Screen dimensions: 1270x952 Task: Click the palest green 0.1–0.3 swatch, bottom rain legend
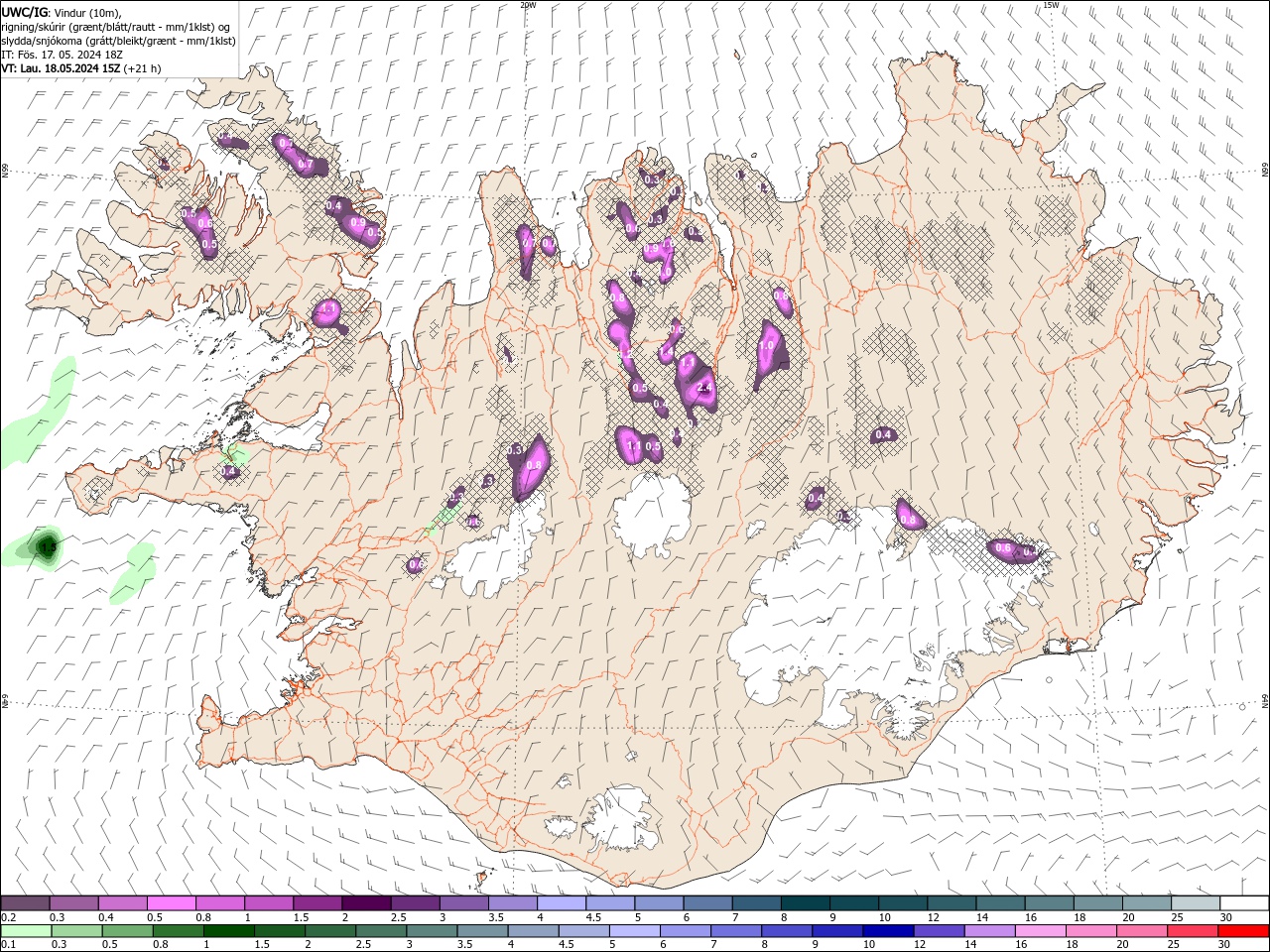point(27,931)
